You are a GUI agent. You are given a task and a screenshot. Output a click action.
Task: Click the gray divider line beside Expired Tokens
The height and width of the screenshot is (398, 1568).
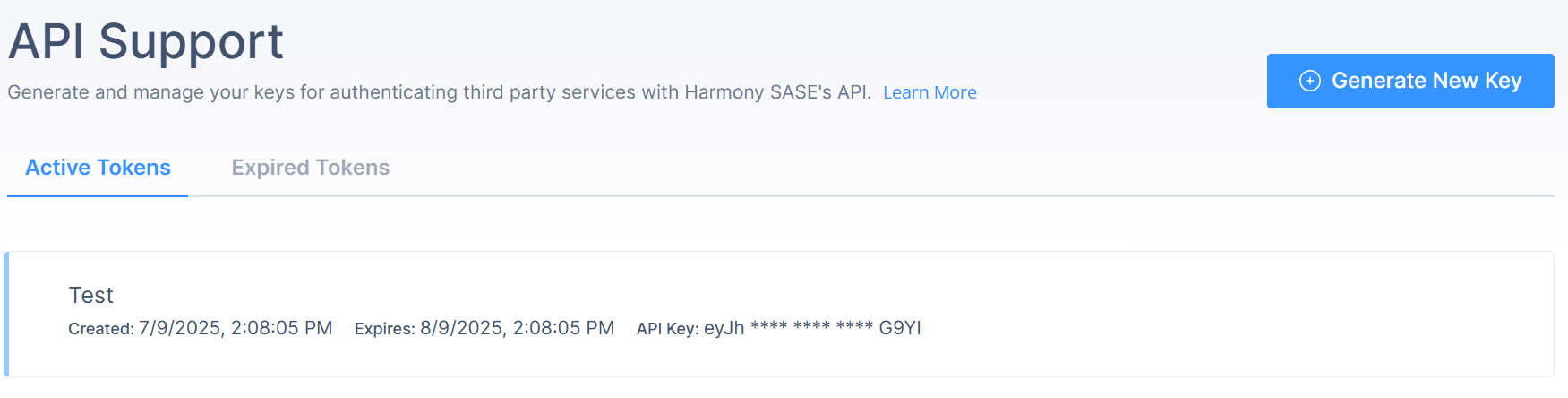coord(871,195)
